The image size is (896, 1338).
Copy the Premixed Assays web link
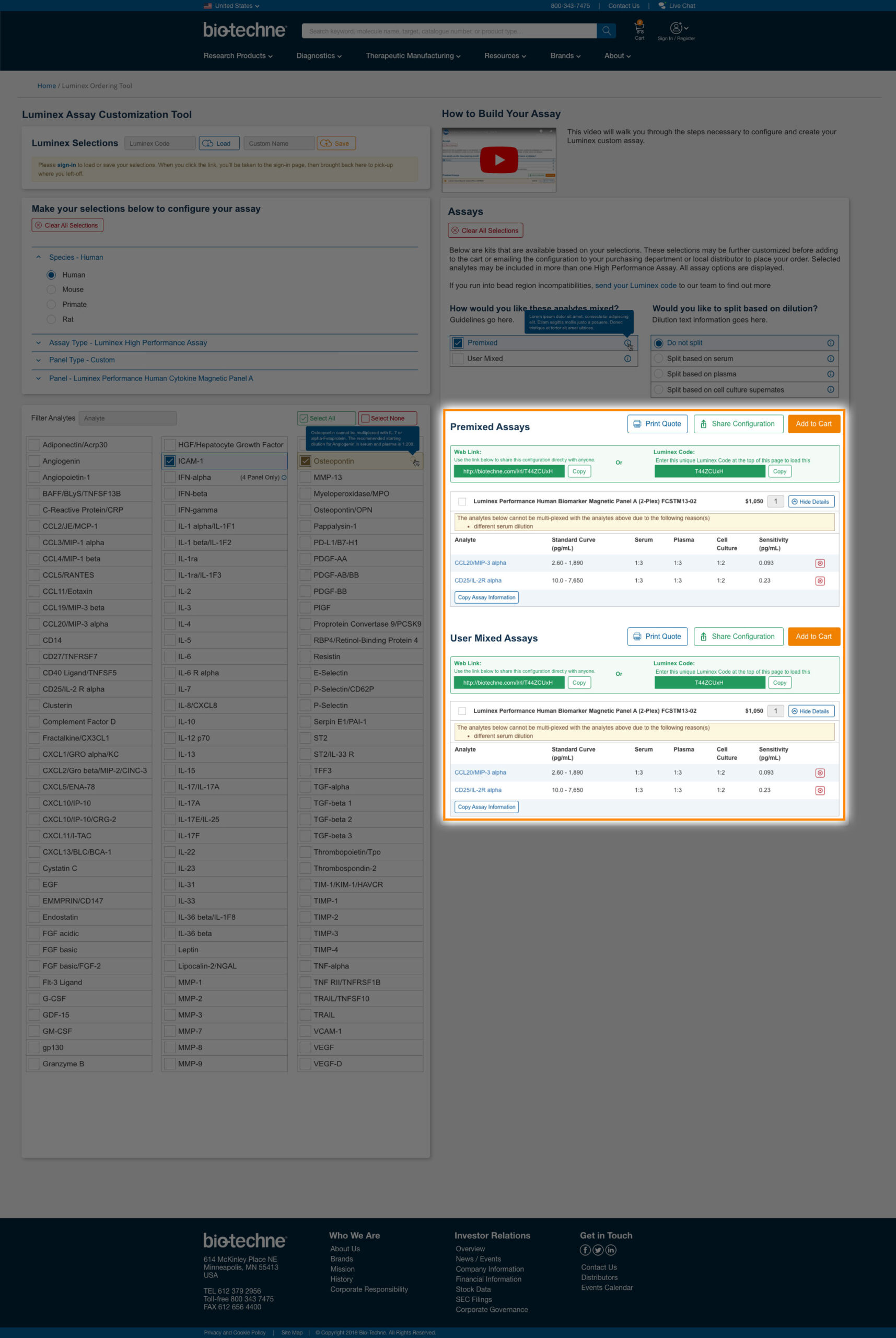[x=579, y=471]
